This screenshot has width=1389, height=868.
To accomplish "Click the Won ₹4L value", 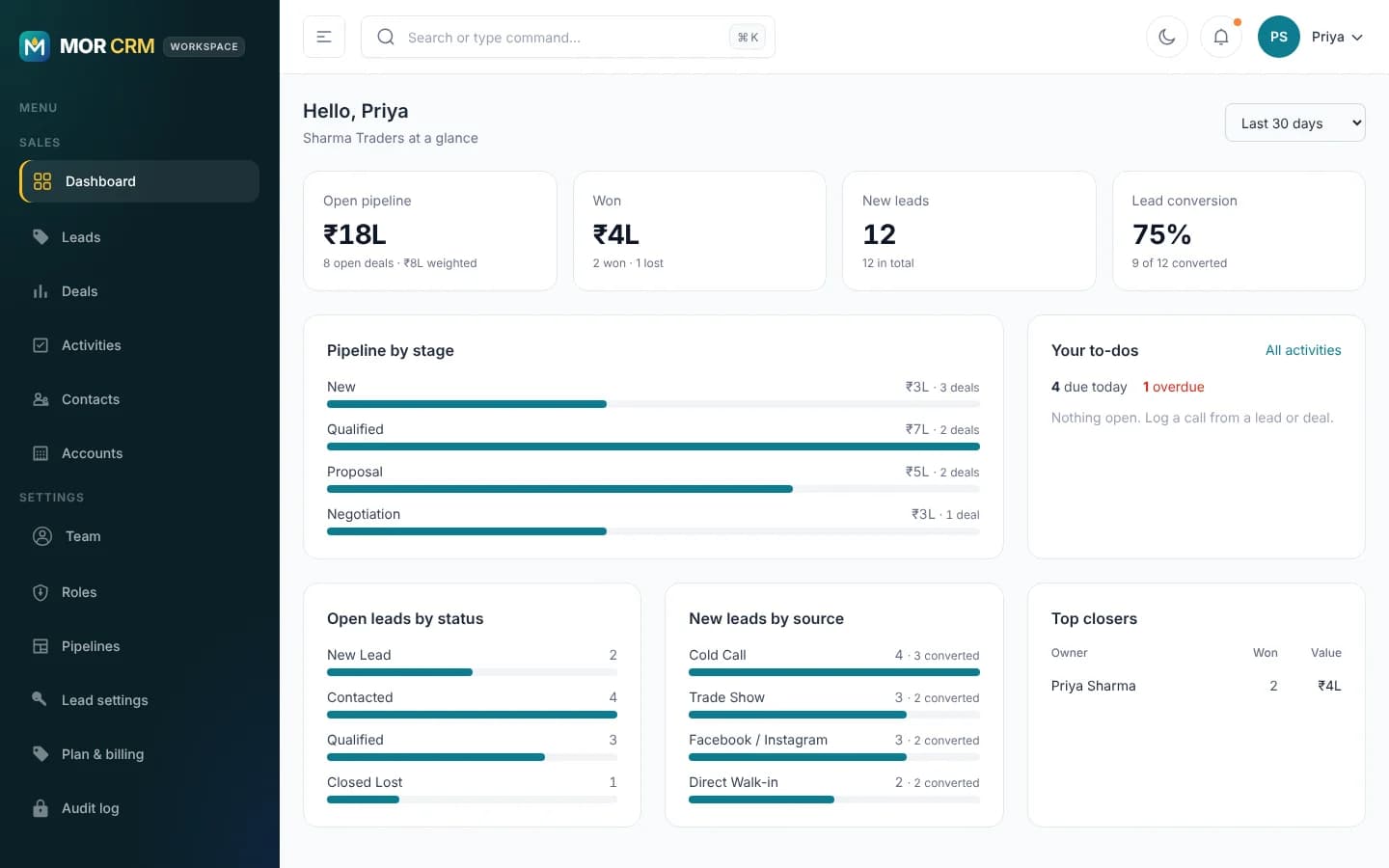I will click(616, 234).
